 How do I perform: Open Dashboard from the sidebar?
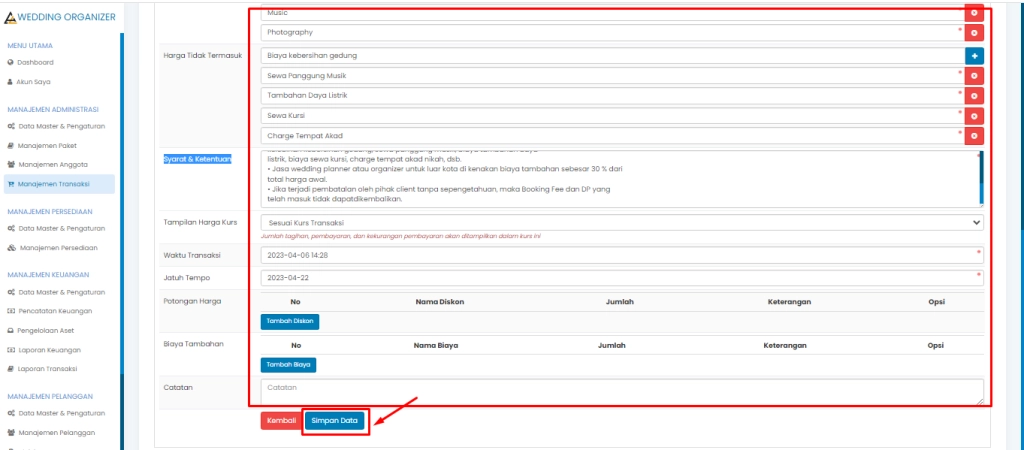point(36,62)
